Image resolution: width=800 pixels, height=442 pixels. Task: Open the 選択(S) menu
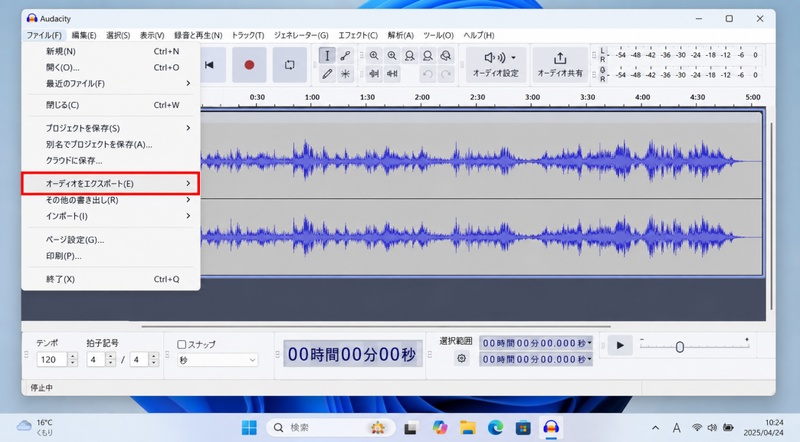[118, 35]
